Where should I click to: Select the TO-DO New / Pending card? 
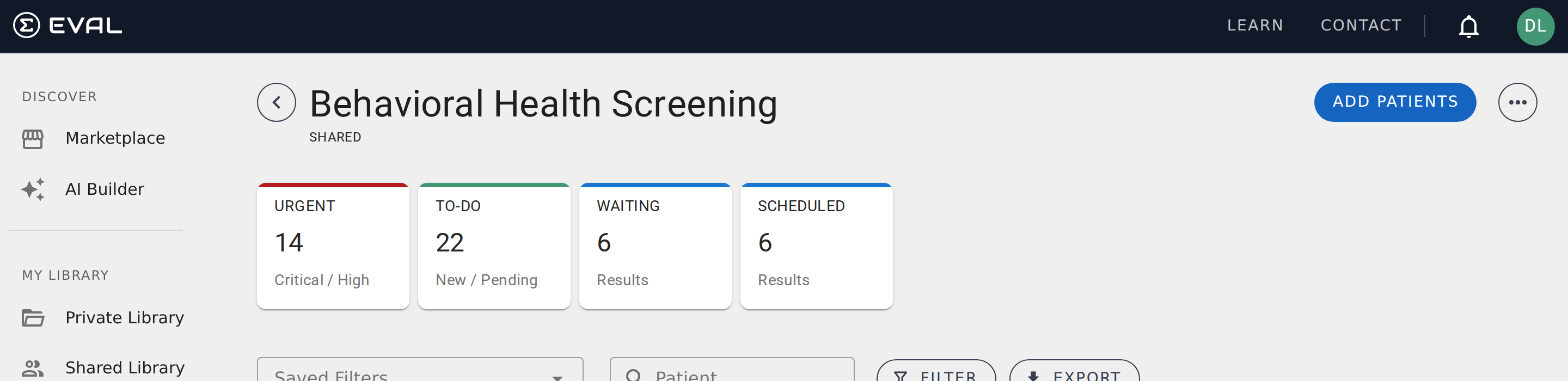point(494,246)
